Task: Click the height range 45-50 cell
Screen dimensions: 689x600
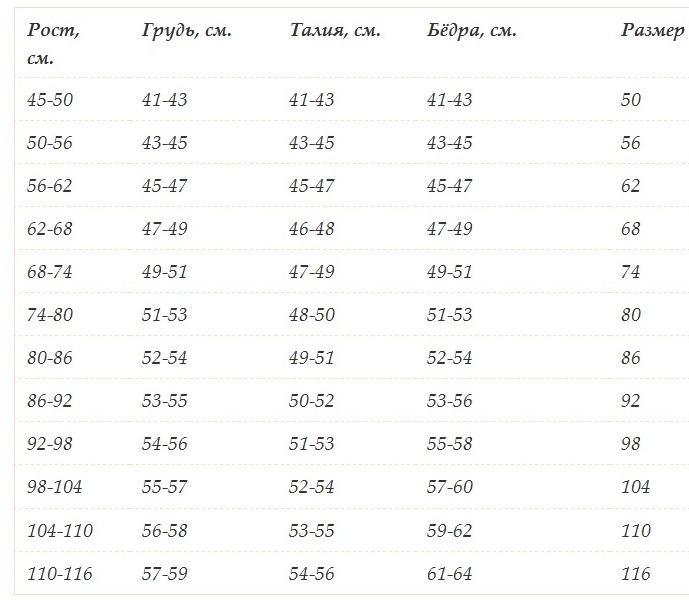Action: (50, 100)
